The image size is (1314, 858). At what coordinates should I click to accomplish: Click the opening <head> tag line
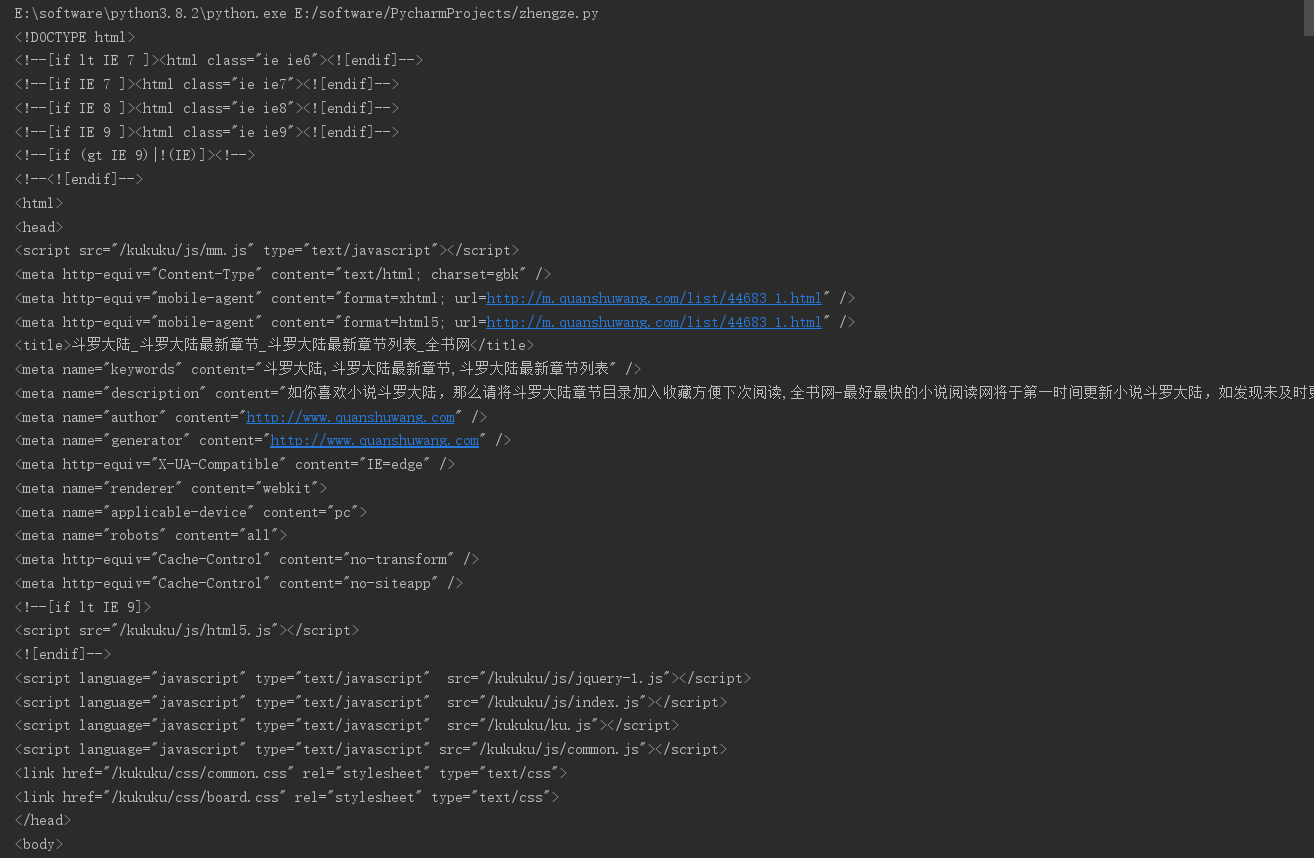point(39,227)
